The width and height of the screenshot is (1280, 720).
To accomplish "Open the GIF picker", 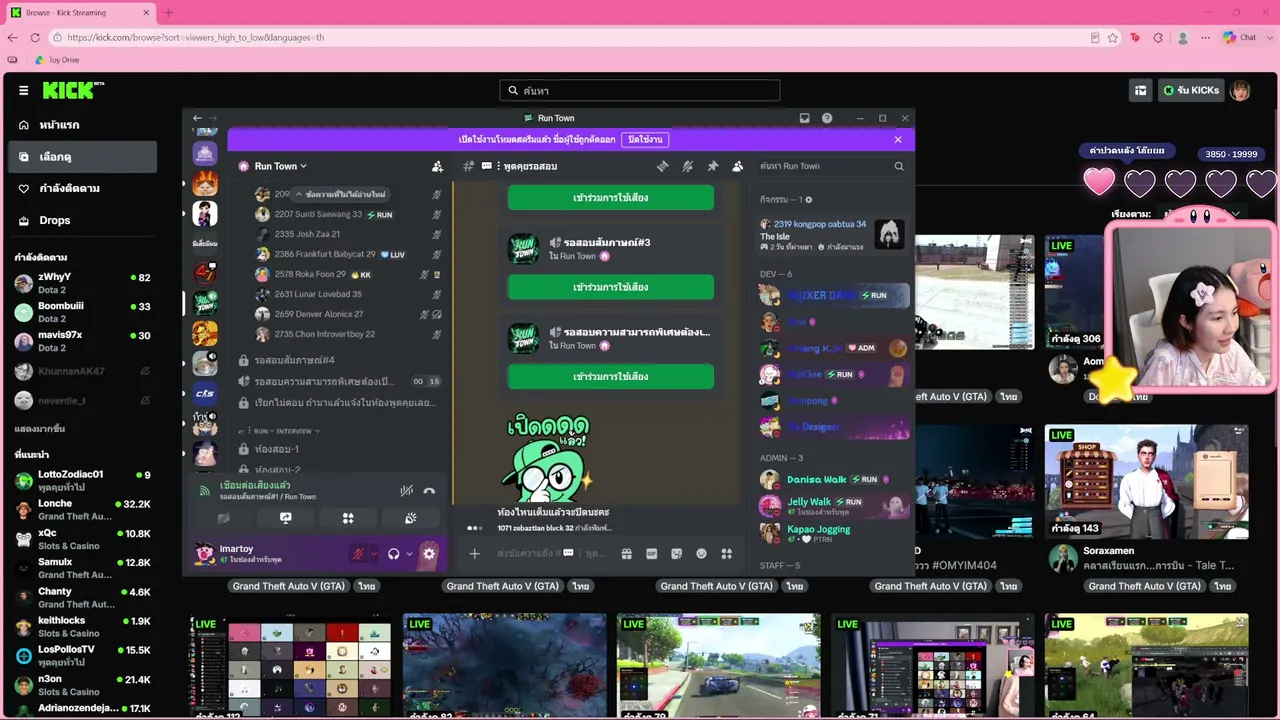I will (x=652, y=553).
